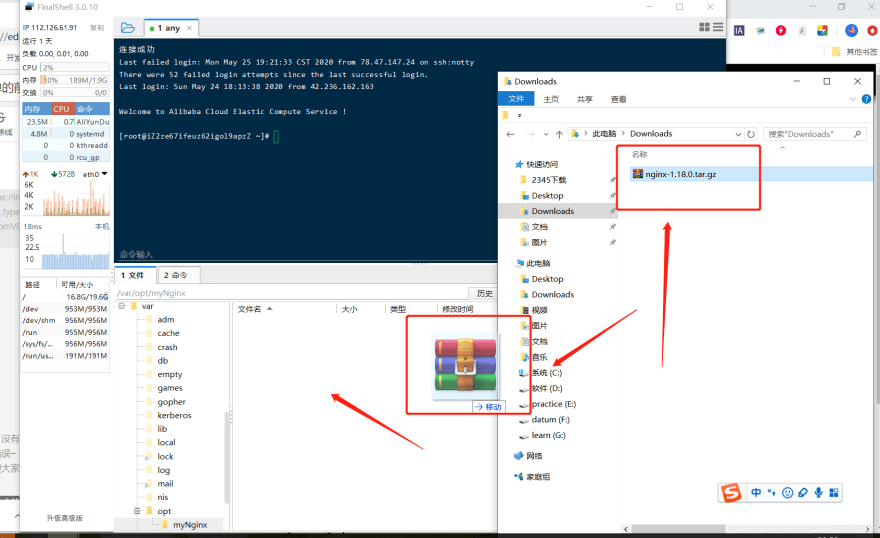Click Sogou voice input microphone icon
Viewport: 880px width, 538px height.
tap(819, 493)
